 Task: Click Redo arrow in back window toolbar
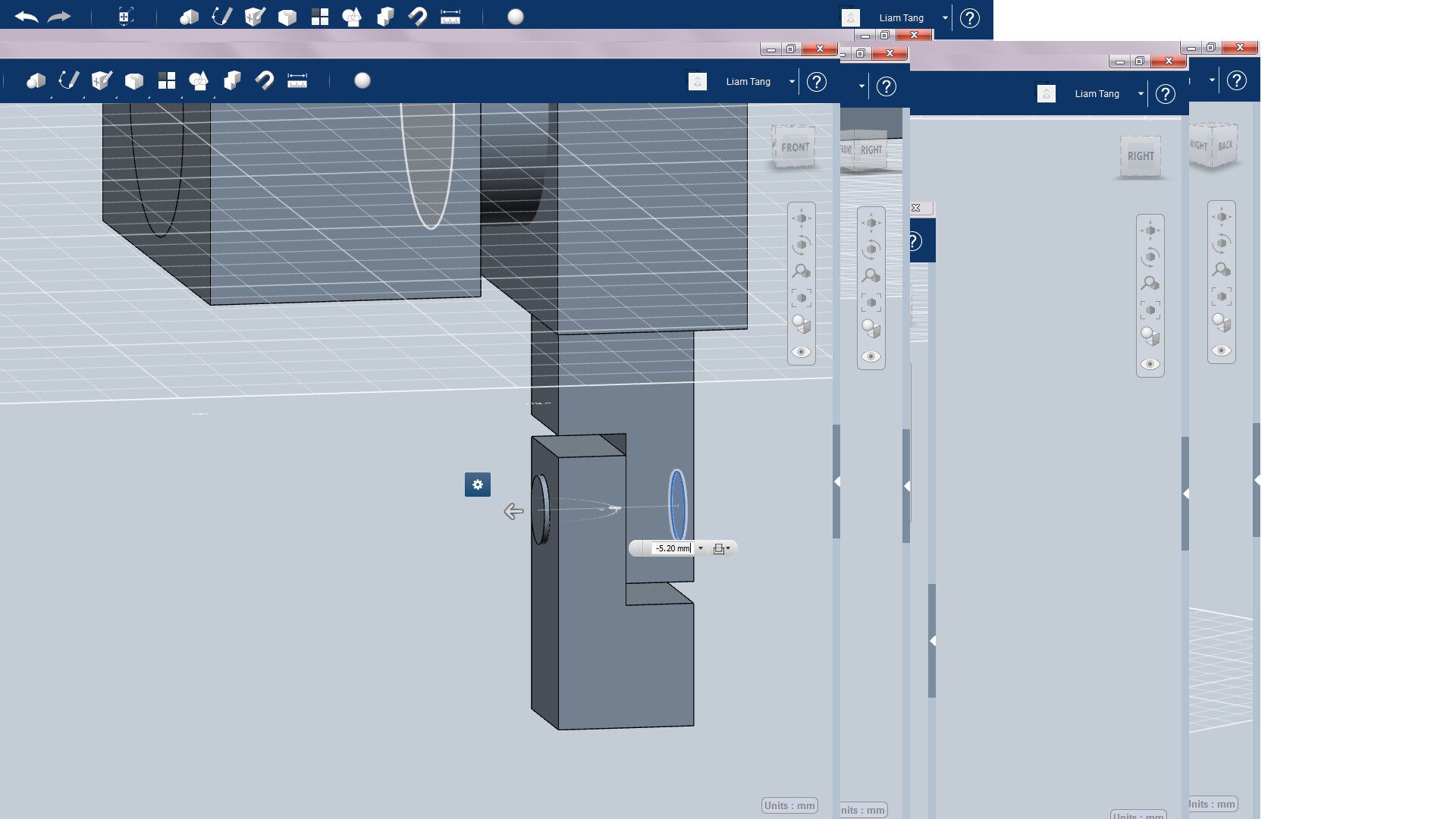pos(59,17)
